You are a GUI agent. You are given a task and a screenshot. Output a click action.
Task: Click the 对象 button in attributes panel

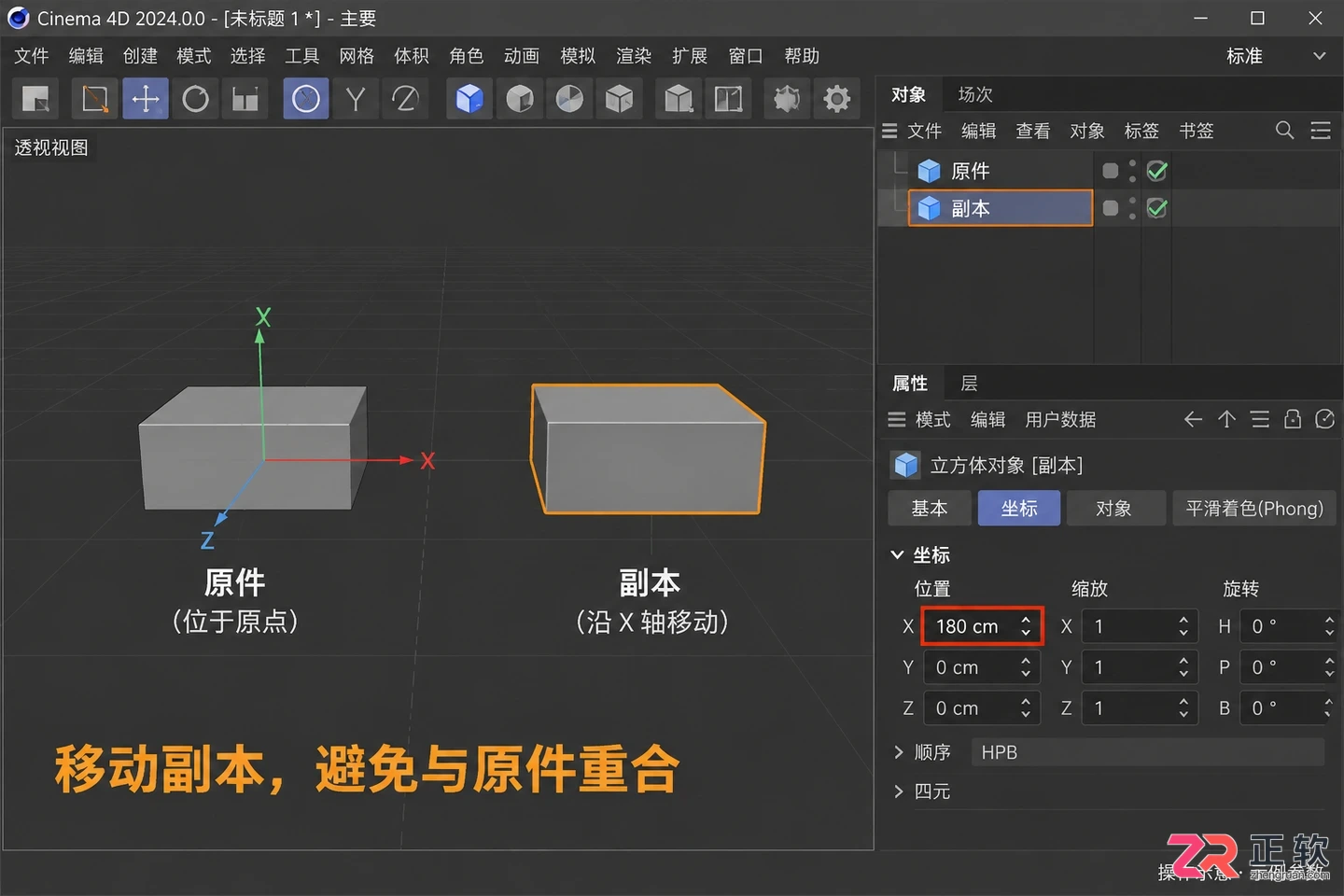coord(1114,509)
